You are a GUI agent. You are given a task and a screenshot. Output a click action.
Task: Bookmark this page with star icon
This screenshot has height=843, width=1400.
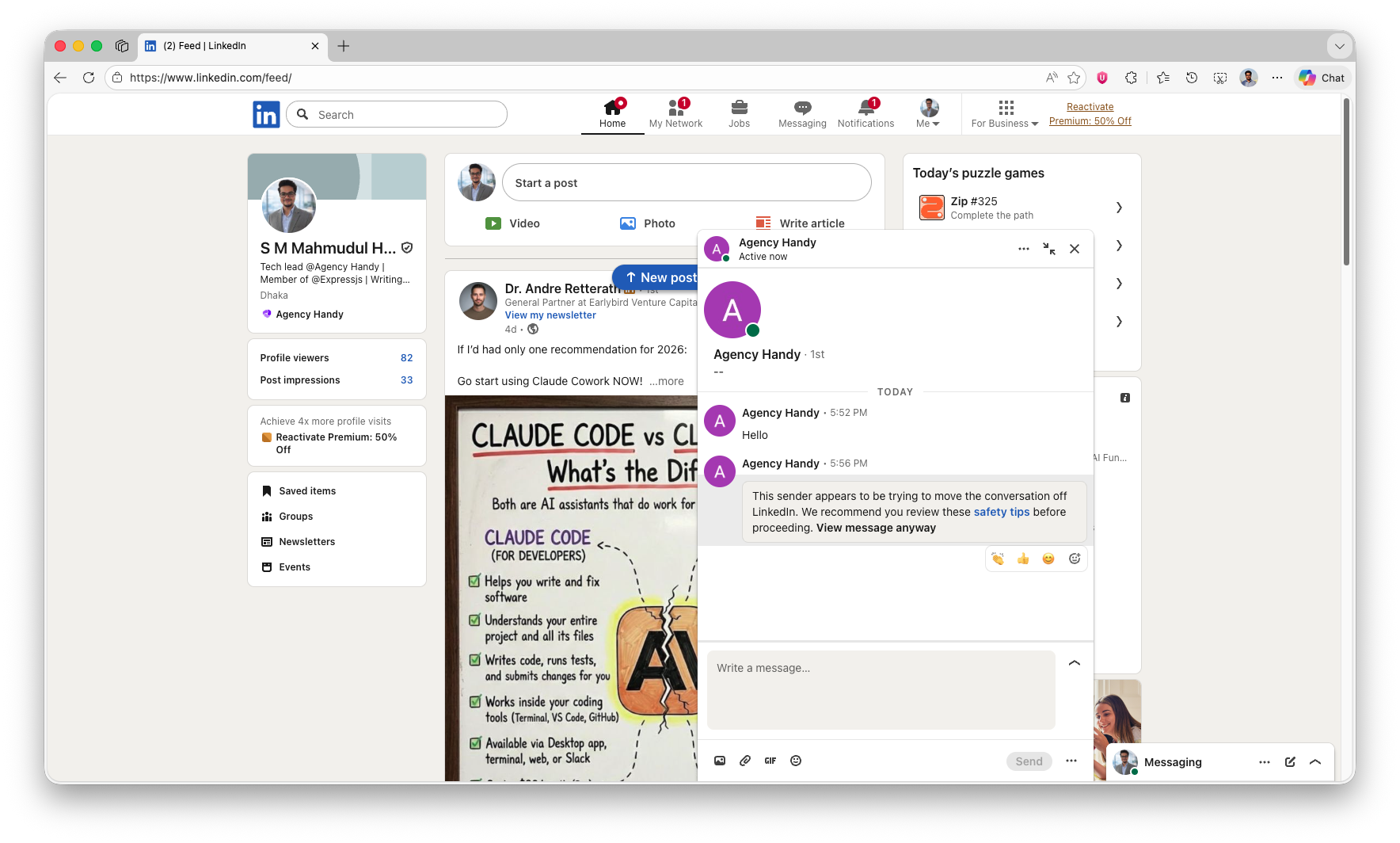1074,78
